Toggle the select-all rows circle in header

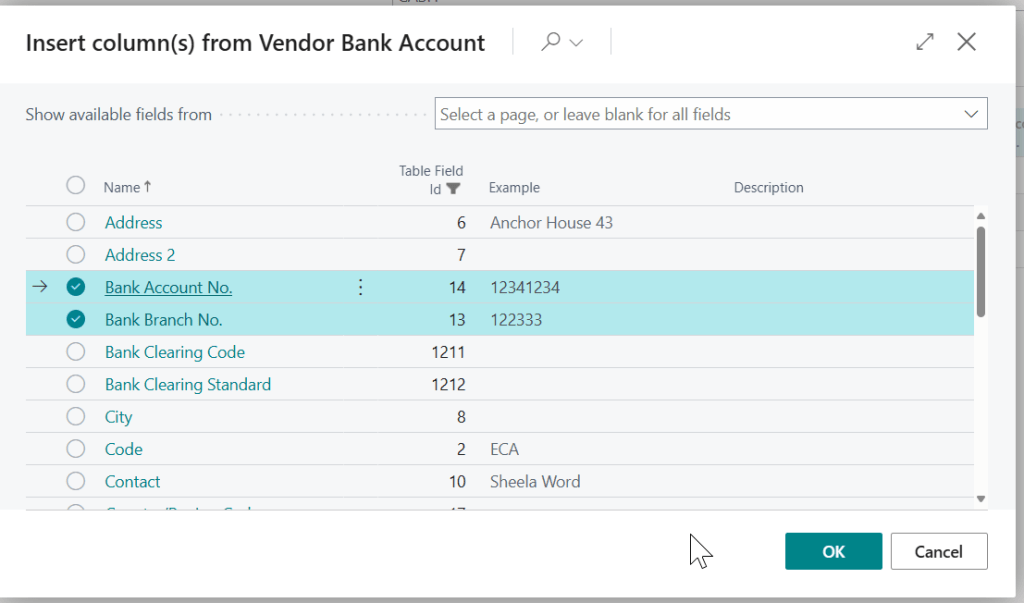76,185
